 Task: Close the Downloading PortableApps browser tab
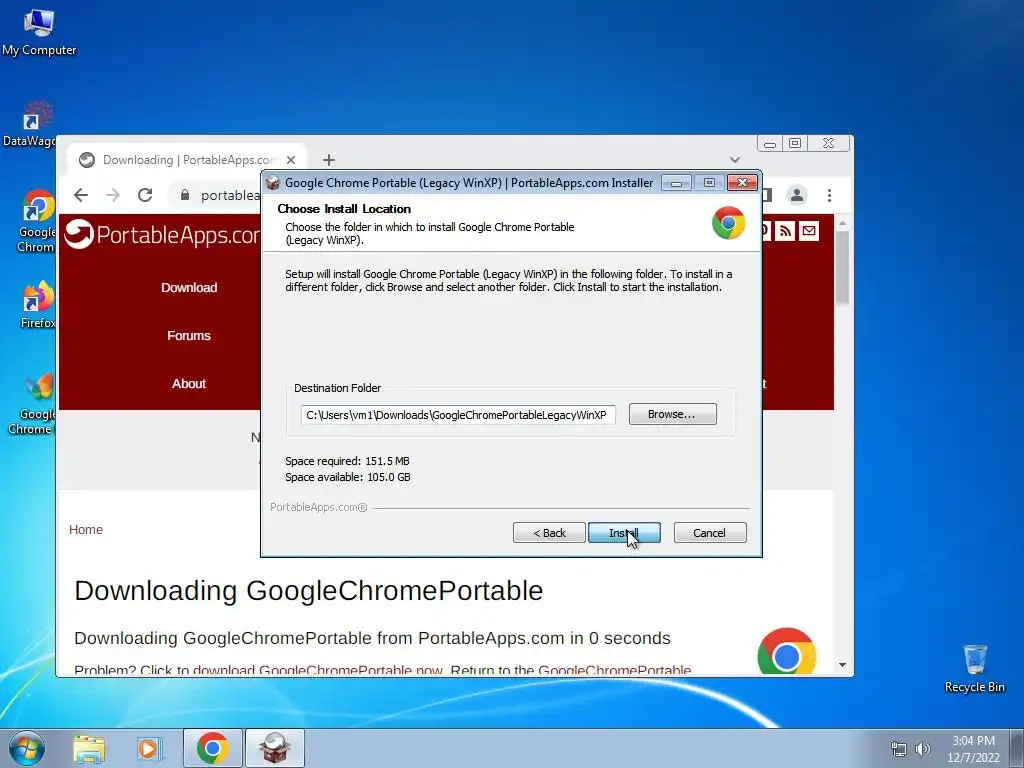point(291,160)
